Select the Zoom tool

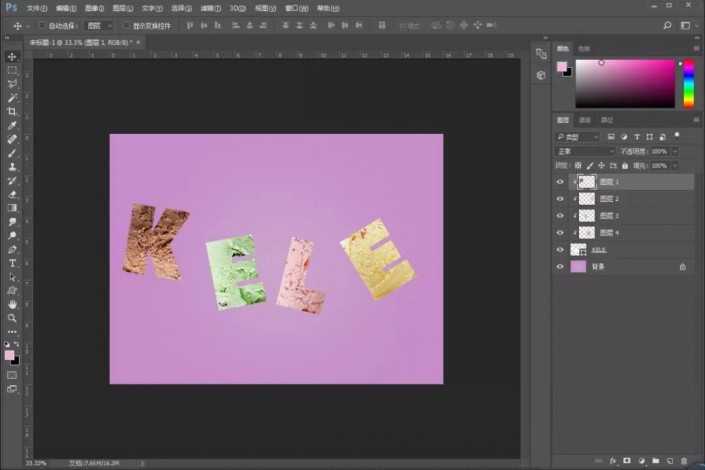click(x=12, y=318)
